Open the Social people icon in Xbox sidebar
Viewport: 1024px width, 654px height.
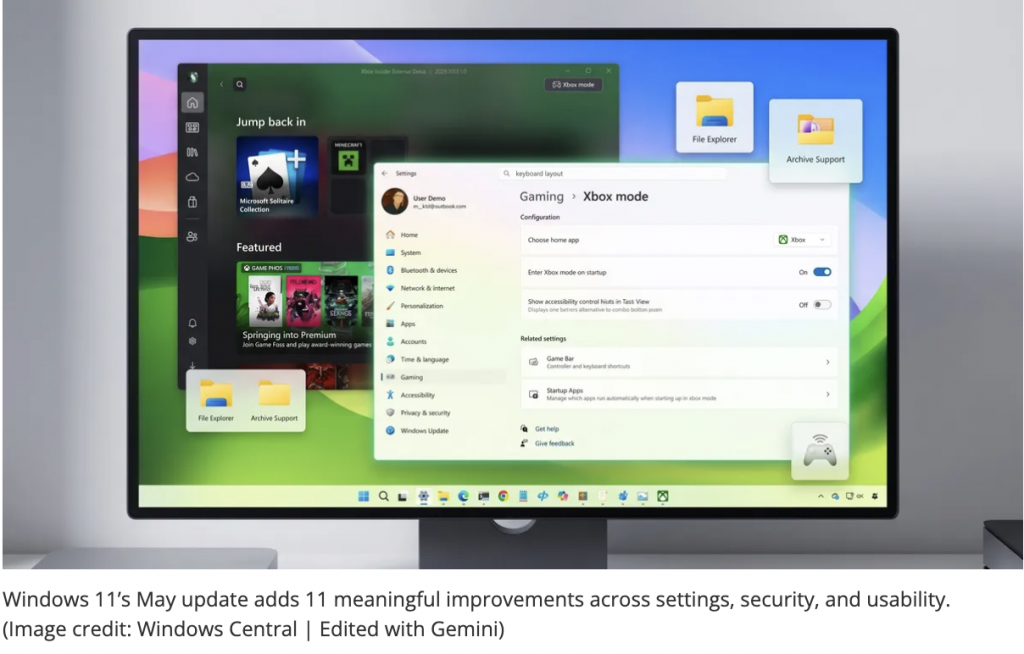tap(193, 237)
